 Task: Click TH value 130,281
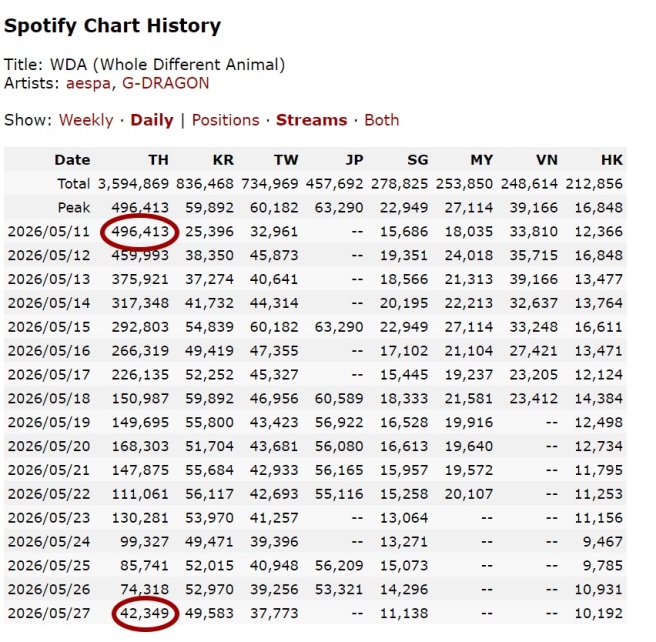pyautogui.click(x=140, y=517)
